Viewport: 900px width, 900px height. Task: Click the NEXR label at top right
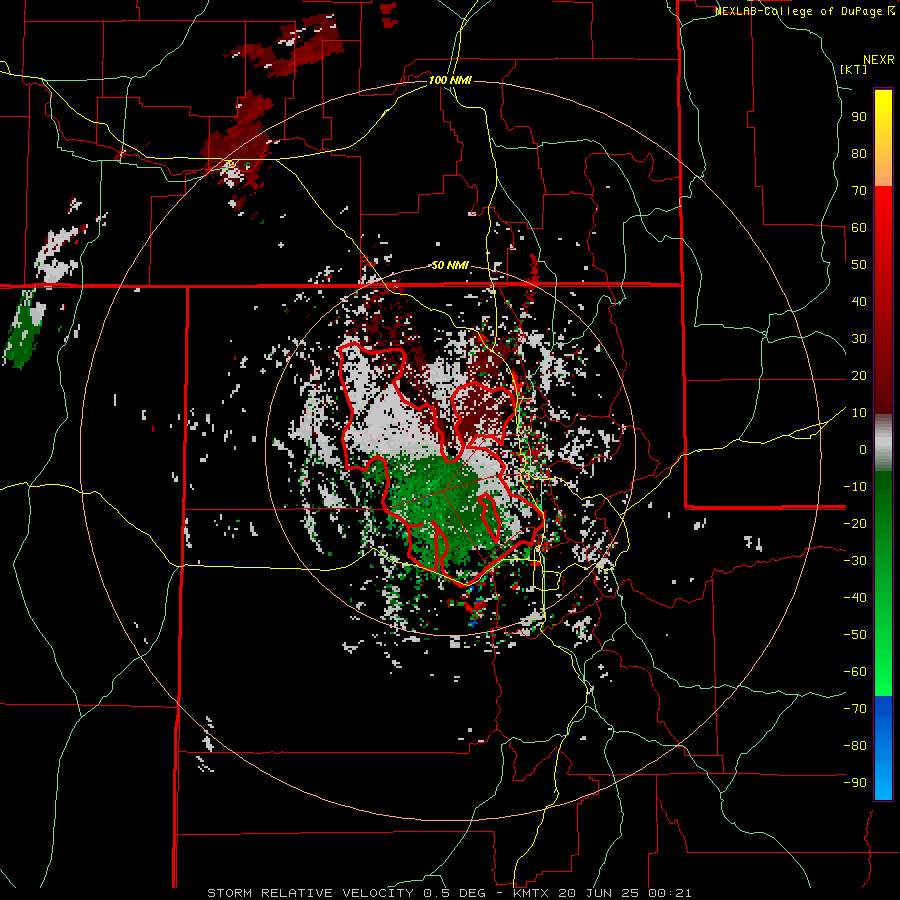(878, 60)
